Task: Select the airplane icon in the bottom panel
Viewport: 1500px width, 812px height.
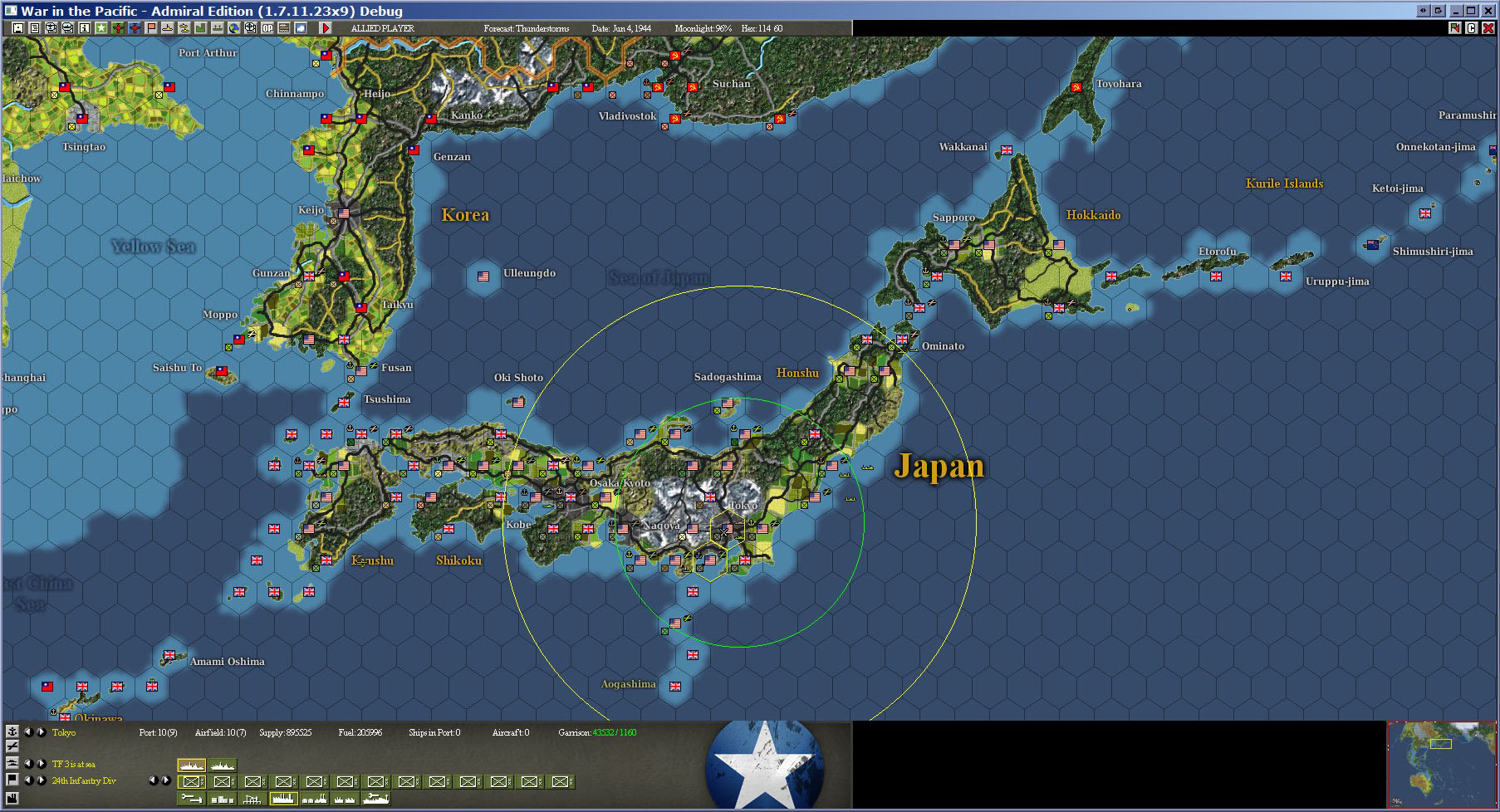Action: coord(12,747)
